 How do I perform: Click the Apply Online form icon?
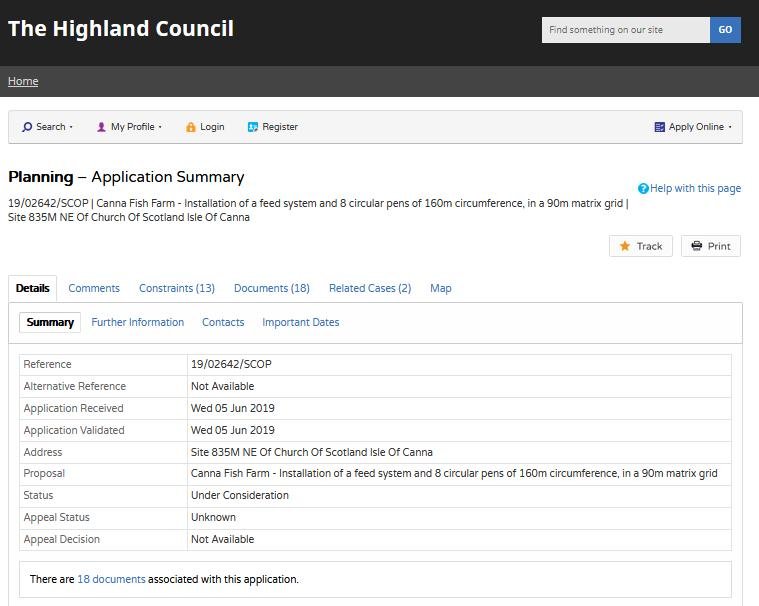coord(659,127)
